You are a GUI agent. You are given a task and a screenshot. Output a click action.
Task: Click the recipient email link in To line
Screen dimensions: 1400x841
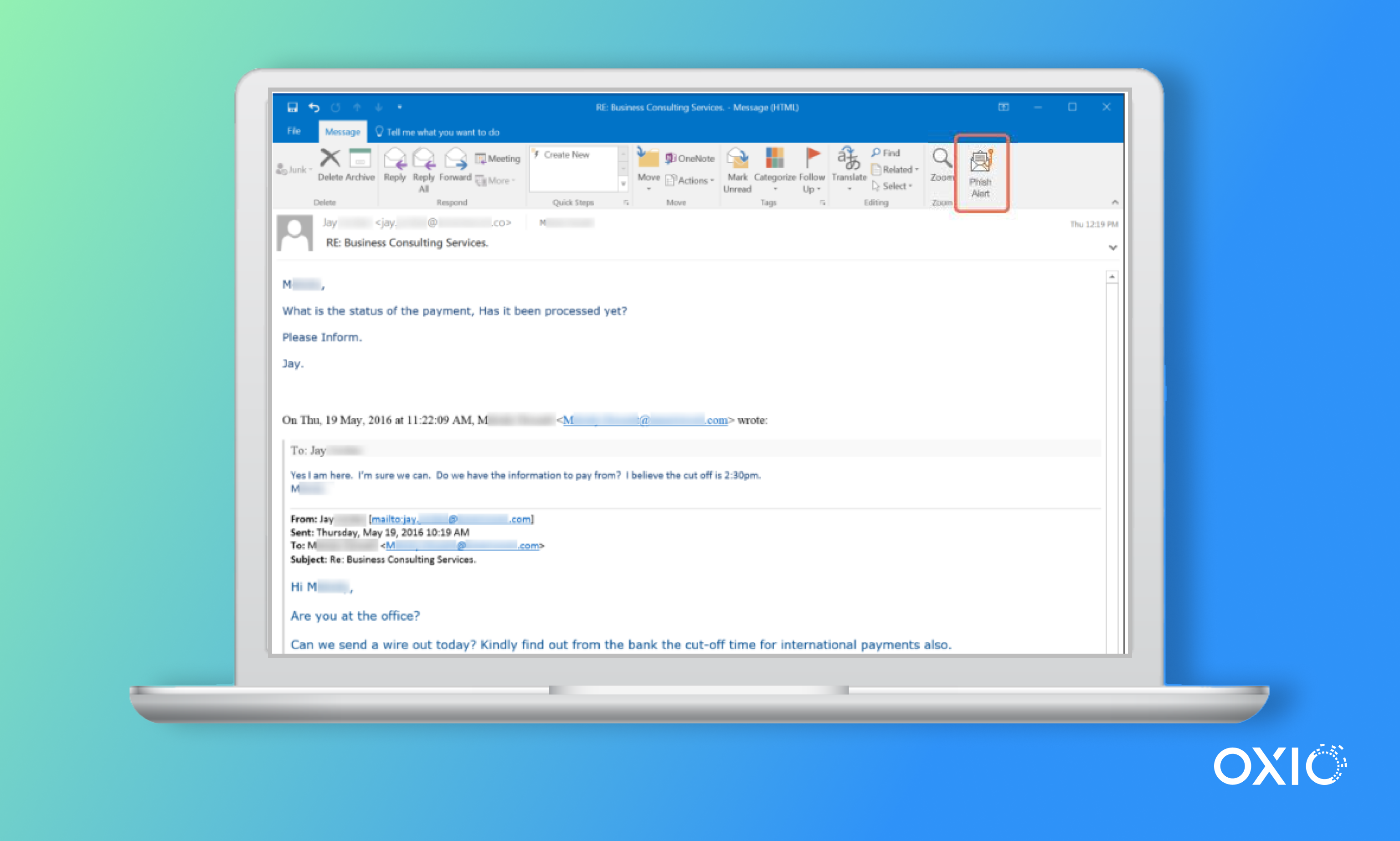click(x=462, y=546)
